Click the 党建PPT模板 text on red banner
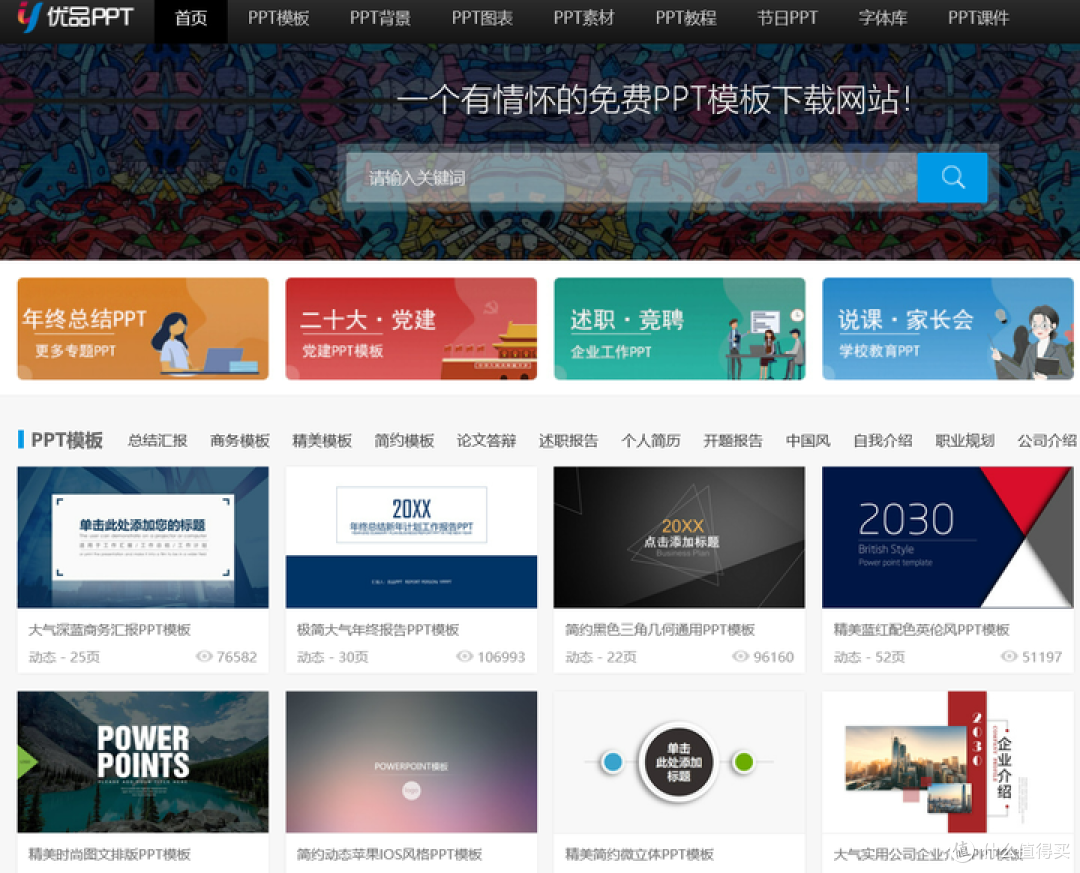This screenshot has width=1080, height=873. click(x=342, y=351)
